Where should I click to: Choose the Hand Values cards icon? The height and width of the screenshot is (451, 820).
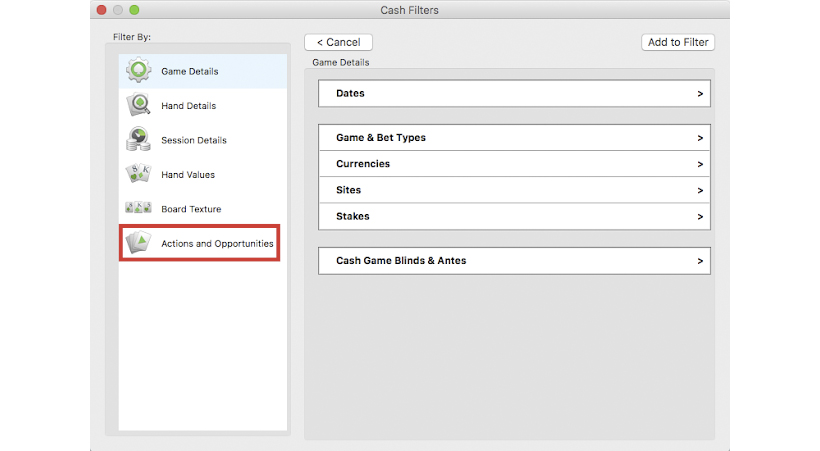(x=139, y=174)
